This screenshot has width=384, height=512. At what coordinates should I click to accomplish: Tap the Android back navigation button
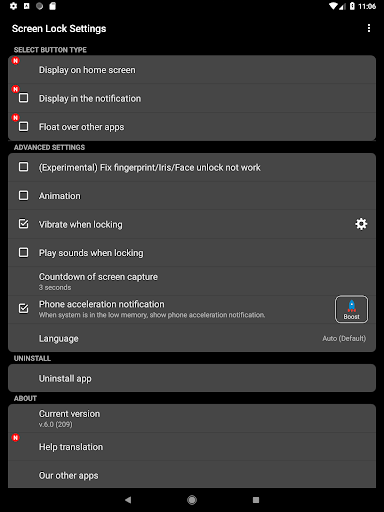128,500
